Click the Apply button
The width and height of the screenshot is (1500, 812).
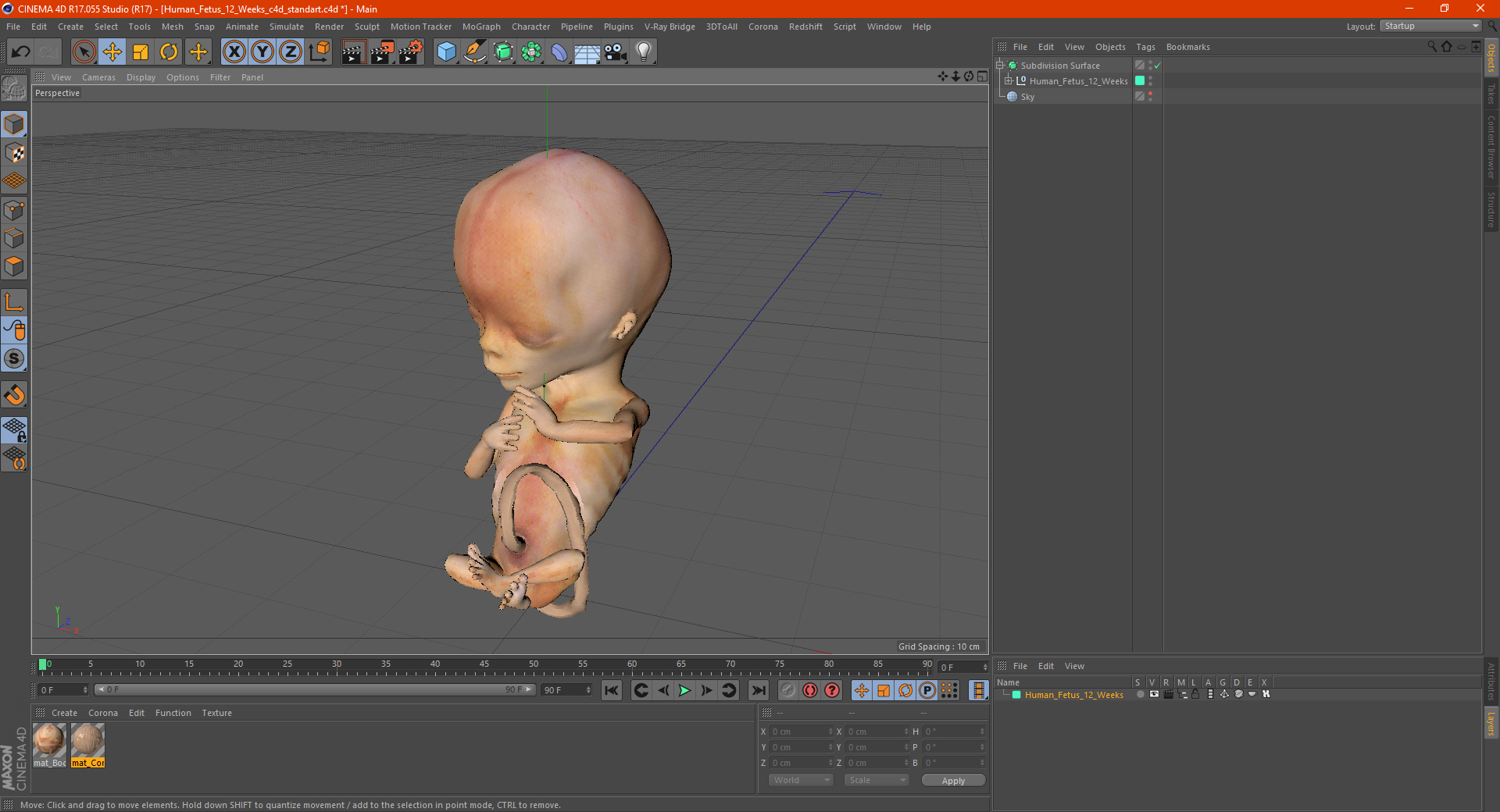953,781
